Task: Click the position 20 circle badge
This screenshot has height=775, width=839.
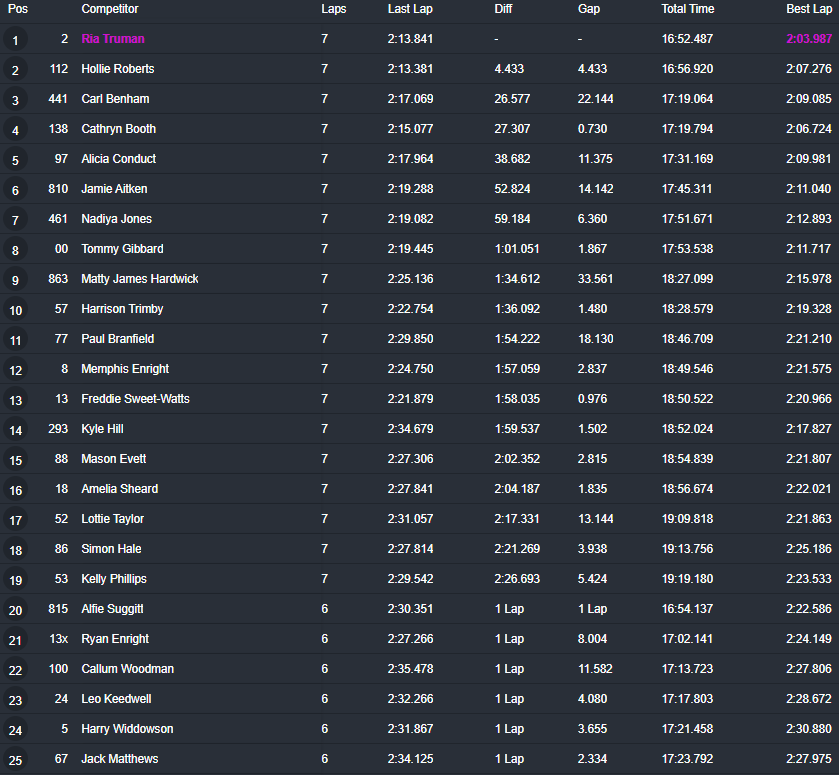Action: click(x=15, y=610)
